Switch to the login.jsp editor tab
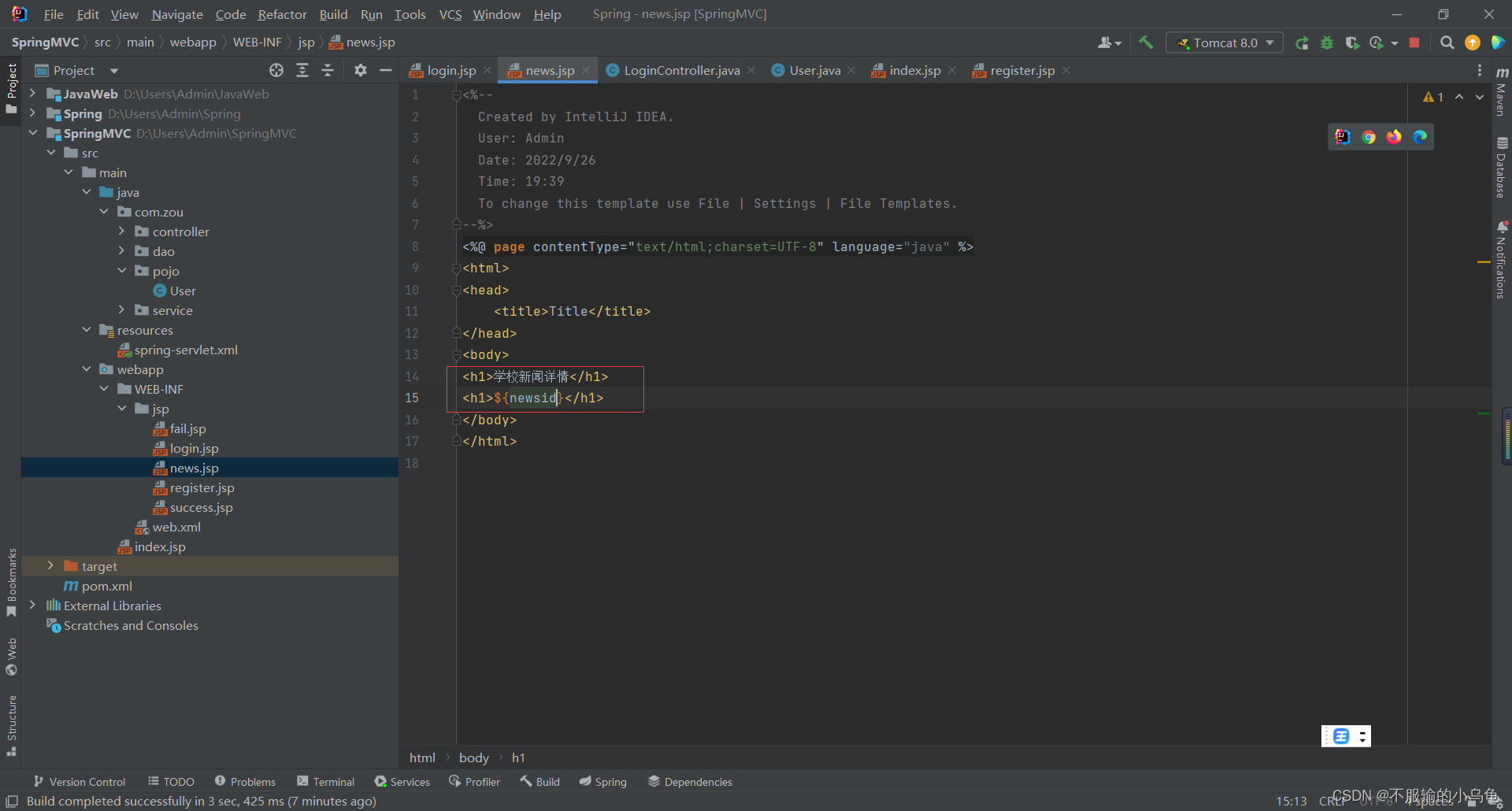 point(450,70)
